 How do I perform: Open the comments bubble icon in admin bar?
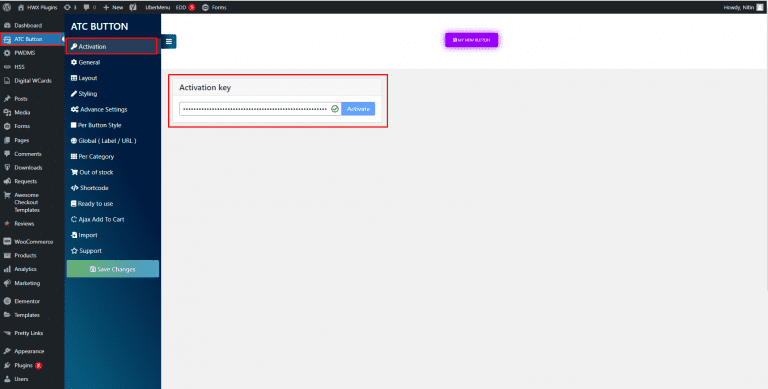(86, 7)
